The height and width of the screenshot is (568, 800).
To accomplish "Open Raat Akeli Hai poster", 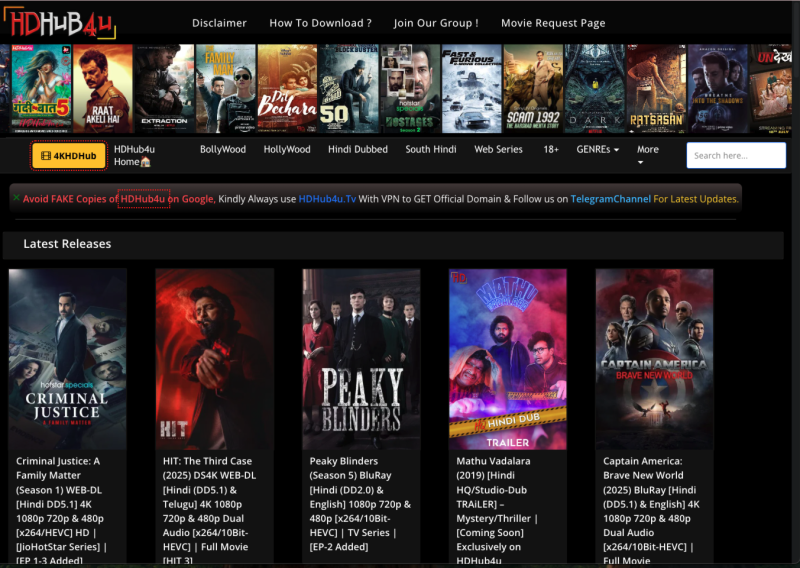I will [103, 89].
